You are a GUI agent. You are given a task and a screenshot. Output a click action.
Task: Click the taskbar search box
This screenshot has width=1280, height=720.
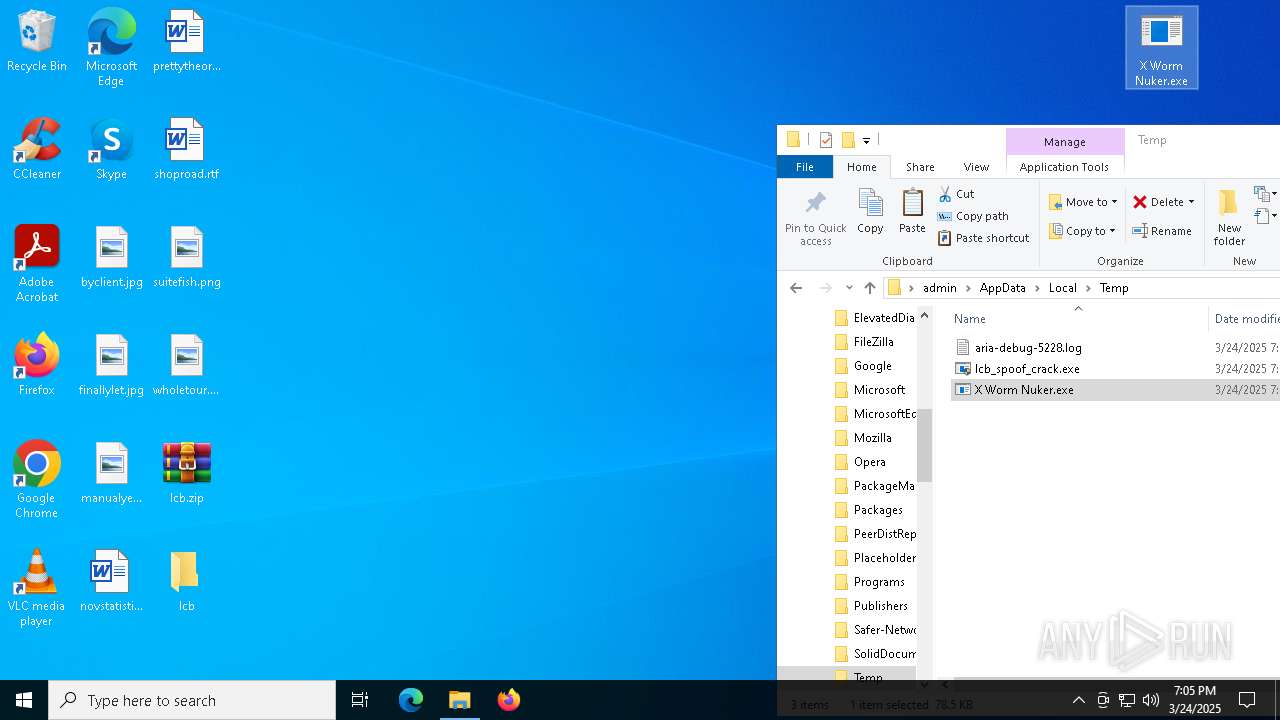(x=192, y=700)
